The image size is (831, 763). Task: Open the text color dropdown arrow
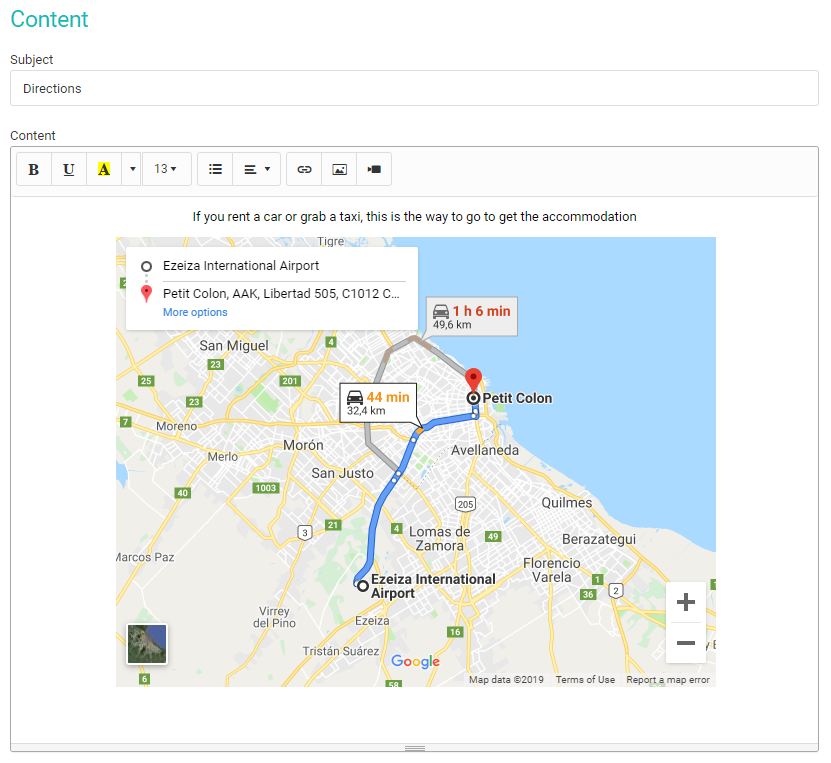click(131, 170)
